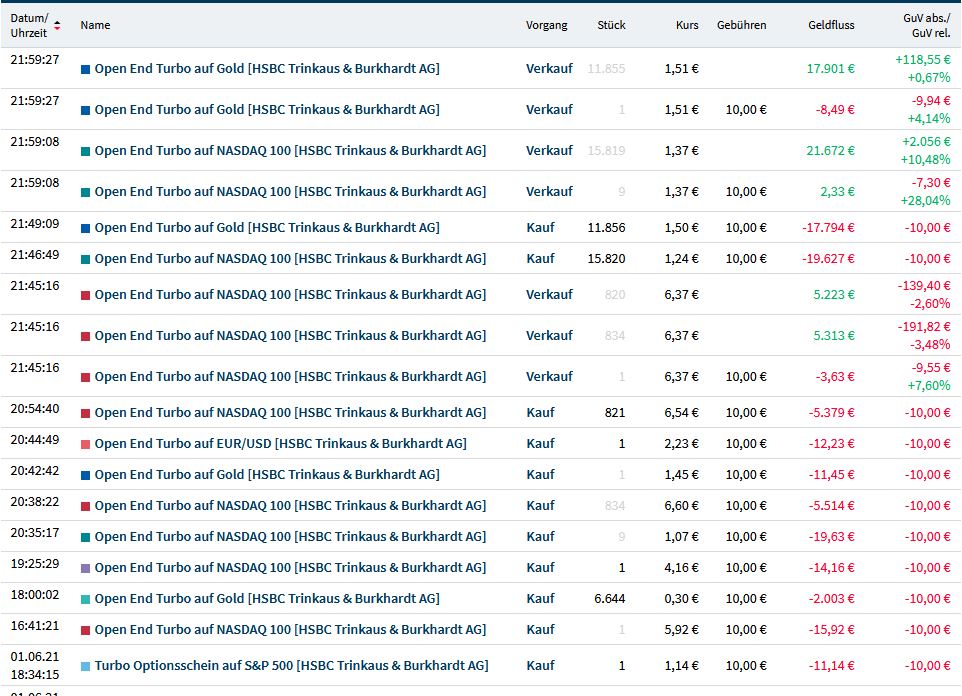
Task: Open the Turbo Optionsschein auf S&P 500 link
Action: tap(291, 666)
